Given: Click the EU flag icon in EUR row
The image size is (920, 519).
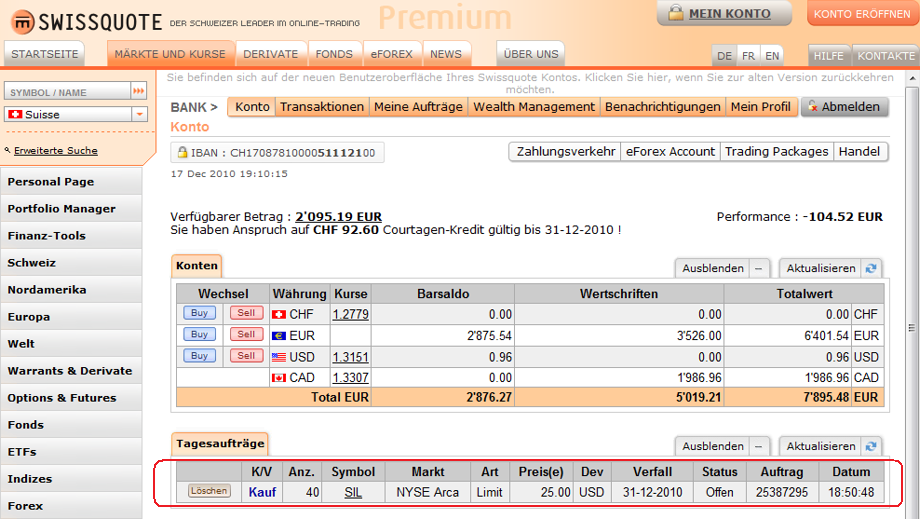Looking at the screenshot, I should click(x=279, y=336).
